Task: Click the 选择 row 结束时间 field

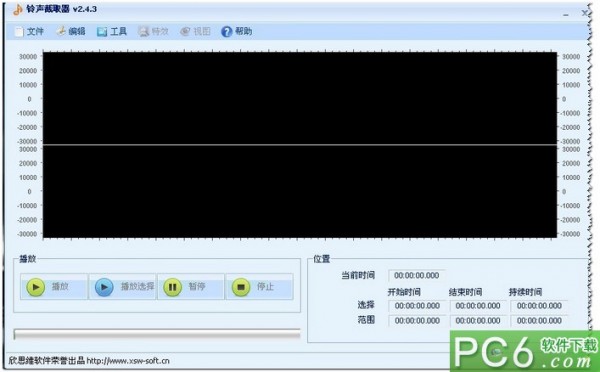Action: tap(478, 306)
